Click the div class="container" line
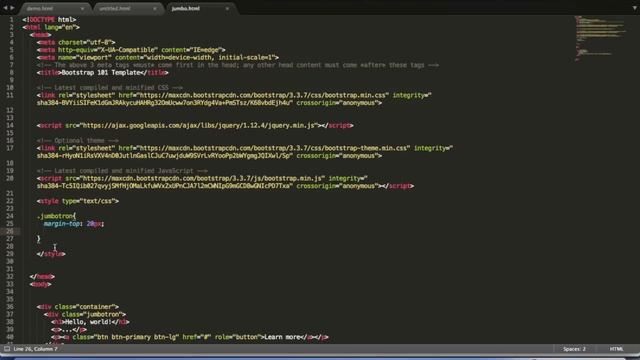Viewport: 640px width, 360px height. [x=78, y=307]
